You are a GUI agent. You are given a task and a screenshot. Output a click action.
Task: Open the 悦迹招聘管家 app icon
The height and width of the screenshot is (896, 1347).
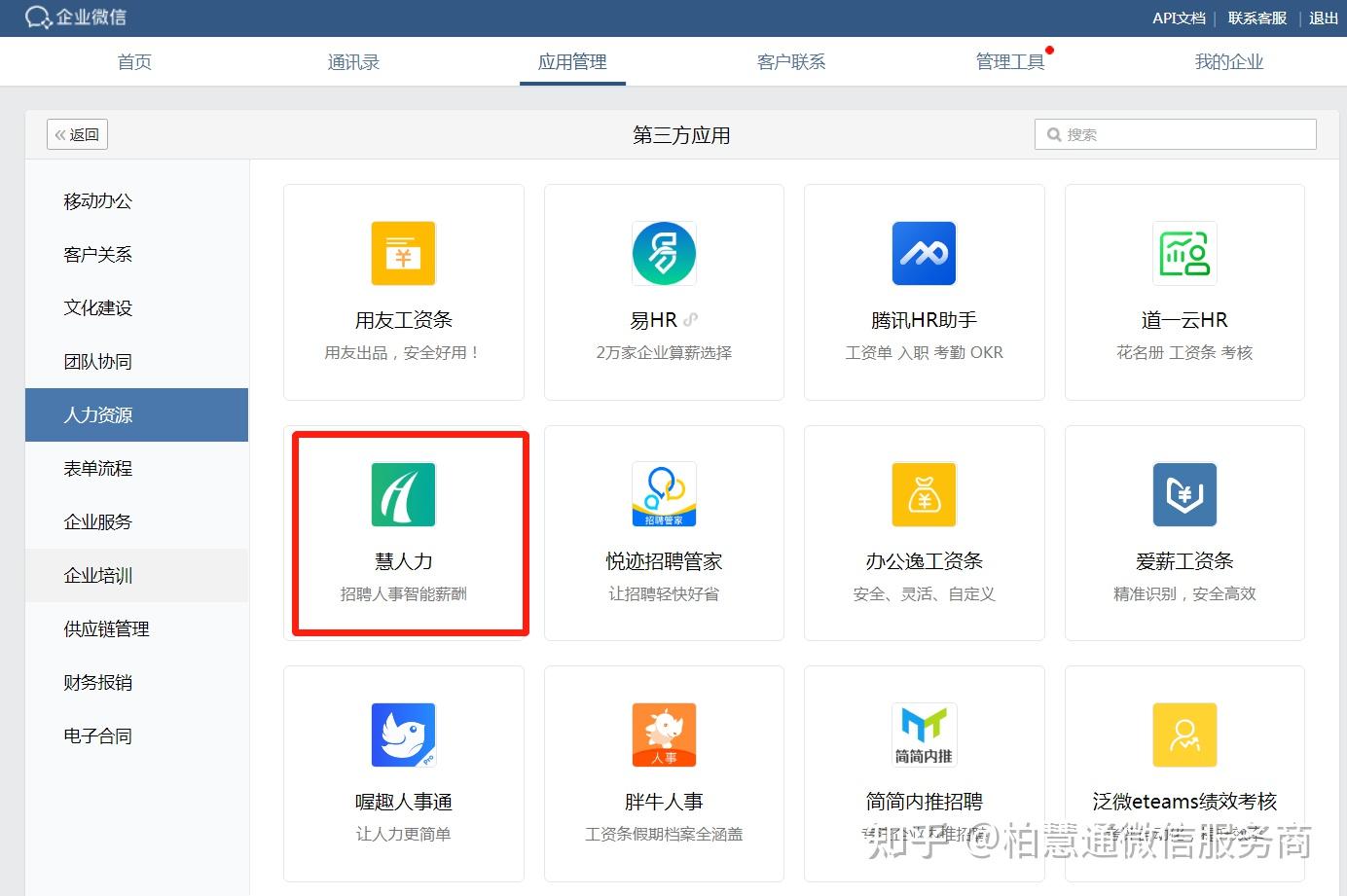point(664,494)
